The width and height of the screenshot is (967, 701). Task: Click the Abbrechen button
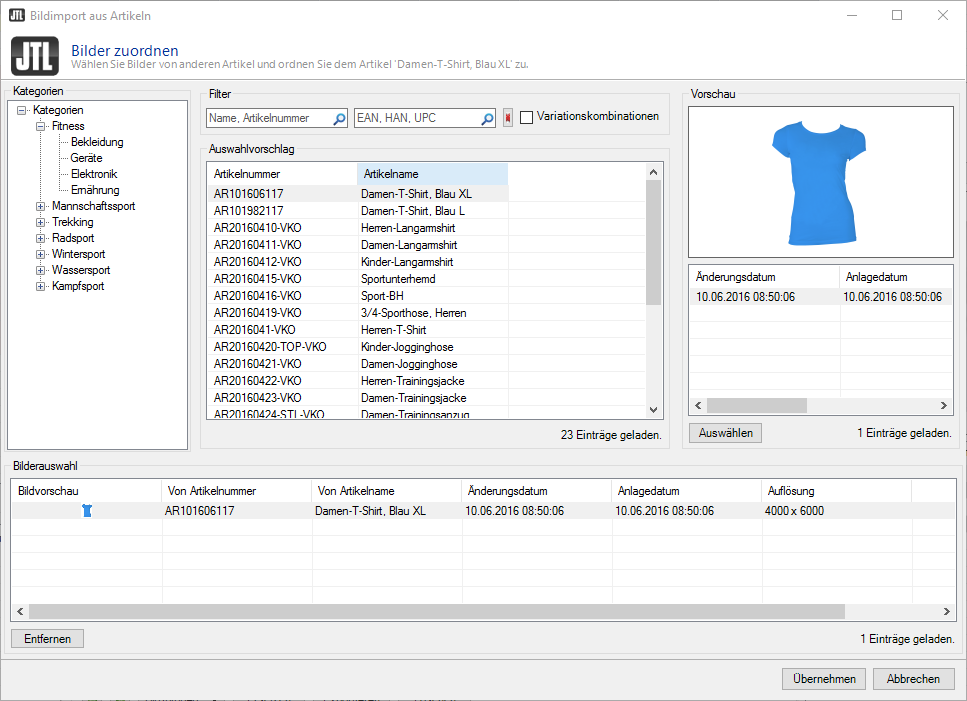point(913,678)
